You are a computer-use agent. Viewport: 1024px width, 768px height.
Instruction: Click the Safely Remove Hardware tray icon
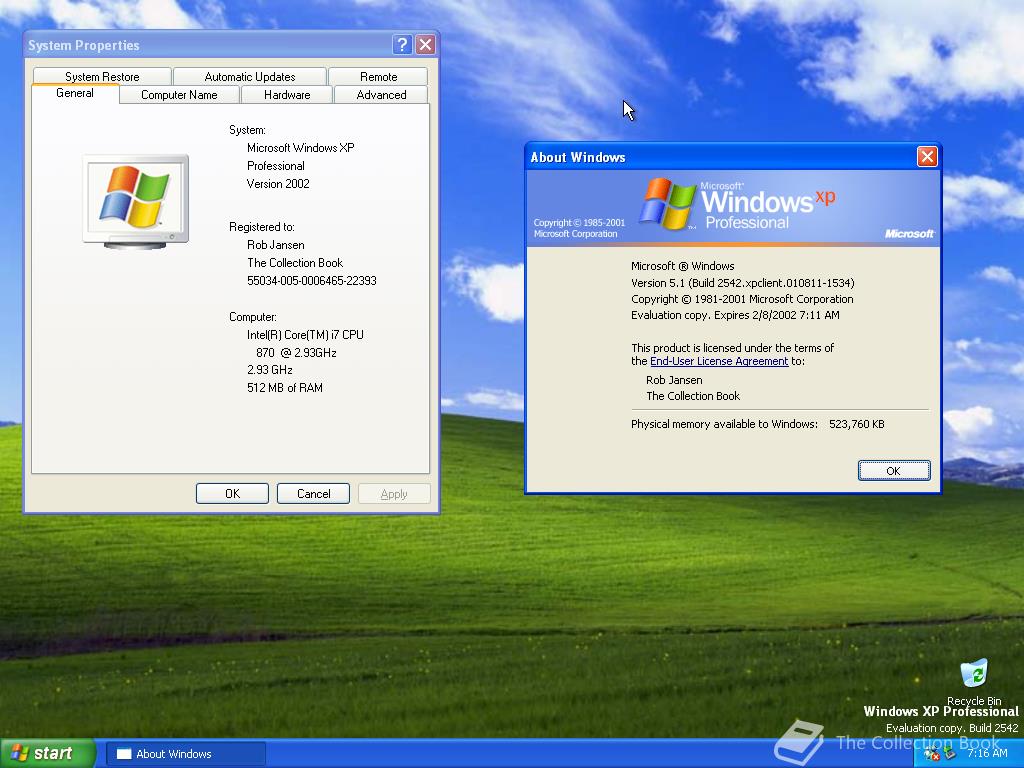coord(950,754)
